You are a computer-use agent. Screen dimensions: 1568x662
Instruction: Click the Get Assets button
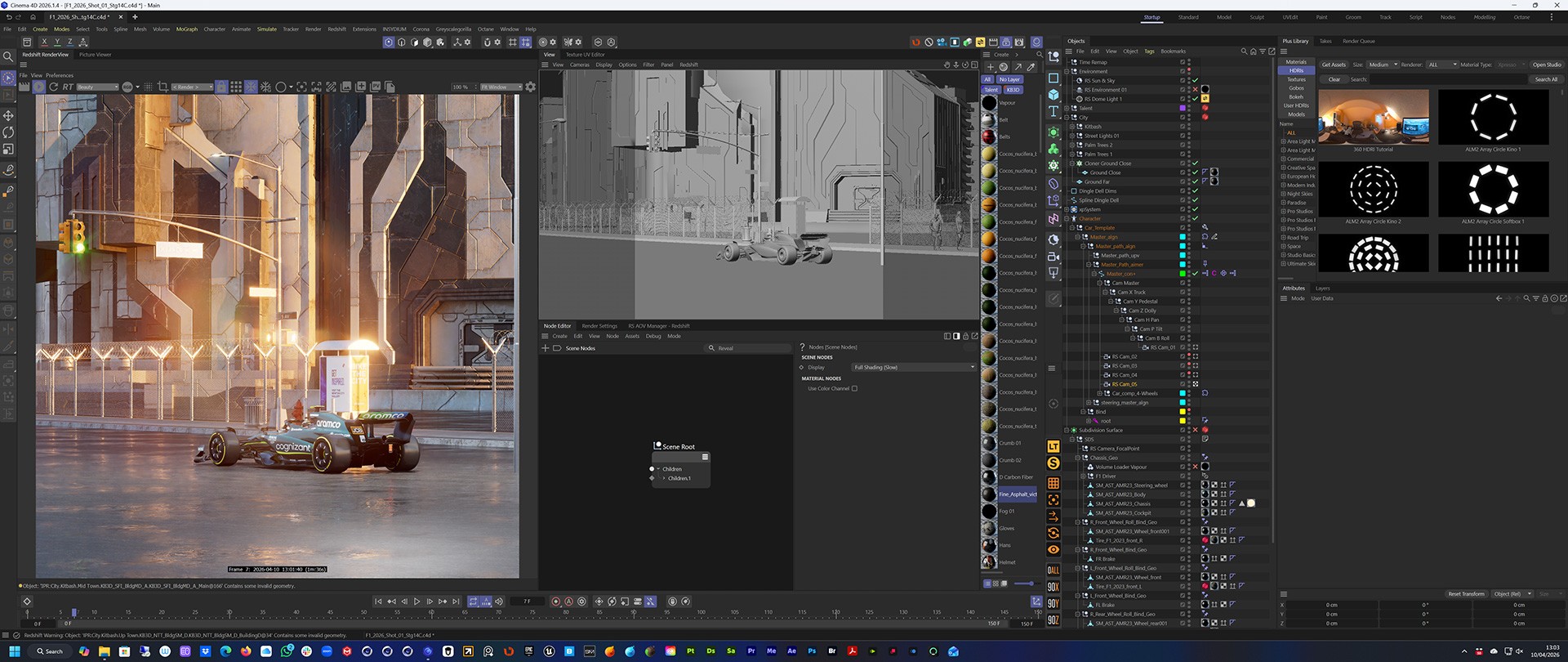[x=1333, y=65]
